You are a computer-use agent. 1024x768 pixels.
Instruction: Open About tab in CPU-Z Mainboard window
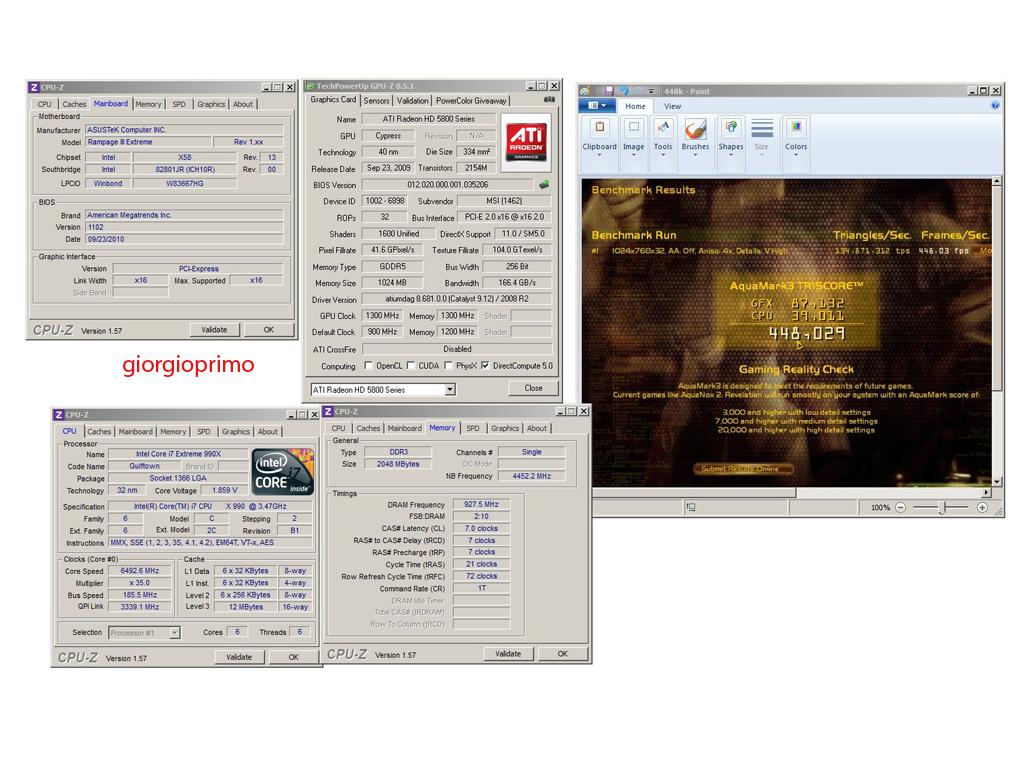coord(243,104)
